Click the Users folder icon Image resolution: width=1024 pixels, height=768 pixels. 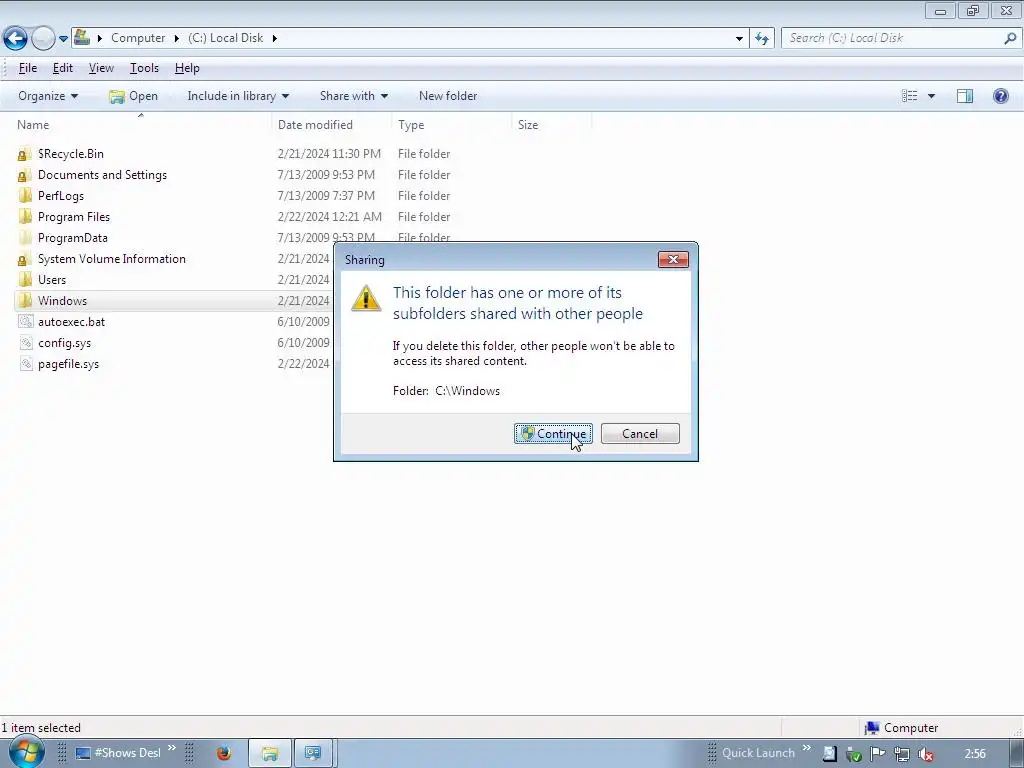[x=25, y=280]
